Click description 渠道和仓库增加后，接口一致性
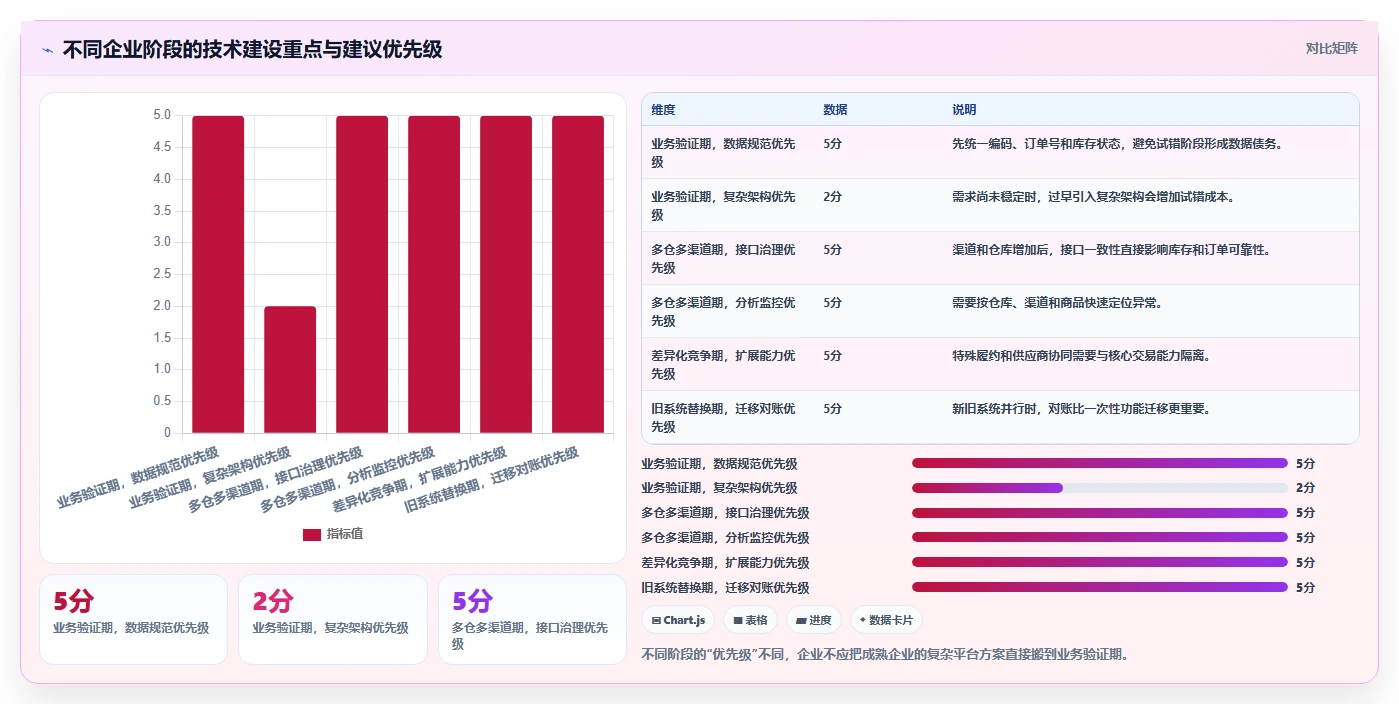The height and width of the screenshot is (704, 1399). pos(1111,250)
